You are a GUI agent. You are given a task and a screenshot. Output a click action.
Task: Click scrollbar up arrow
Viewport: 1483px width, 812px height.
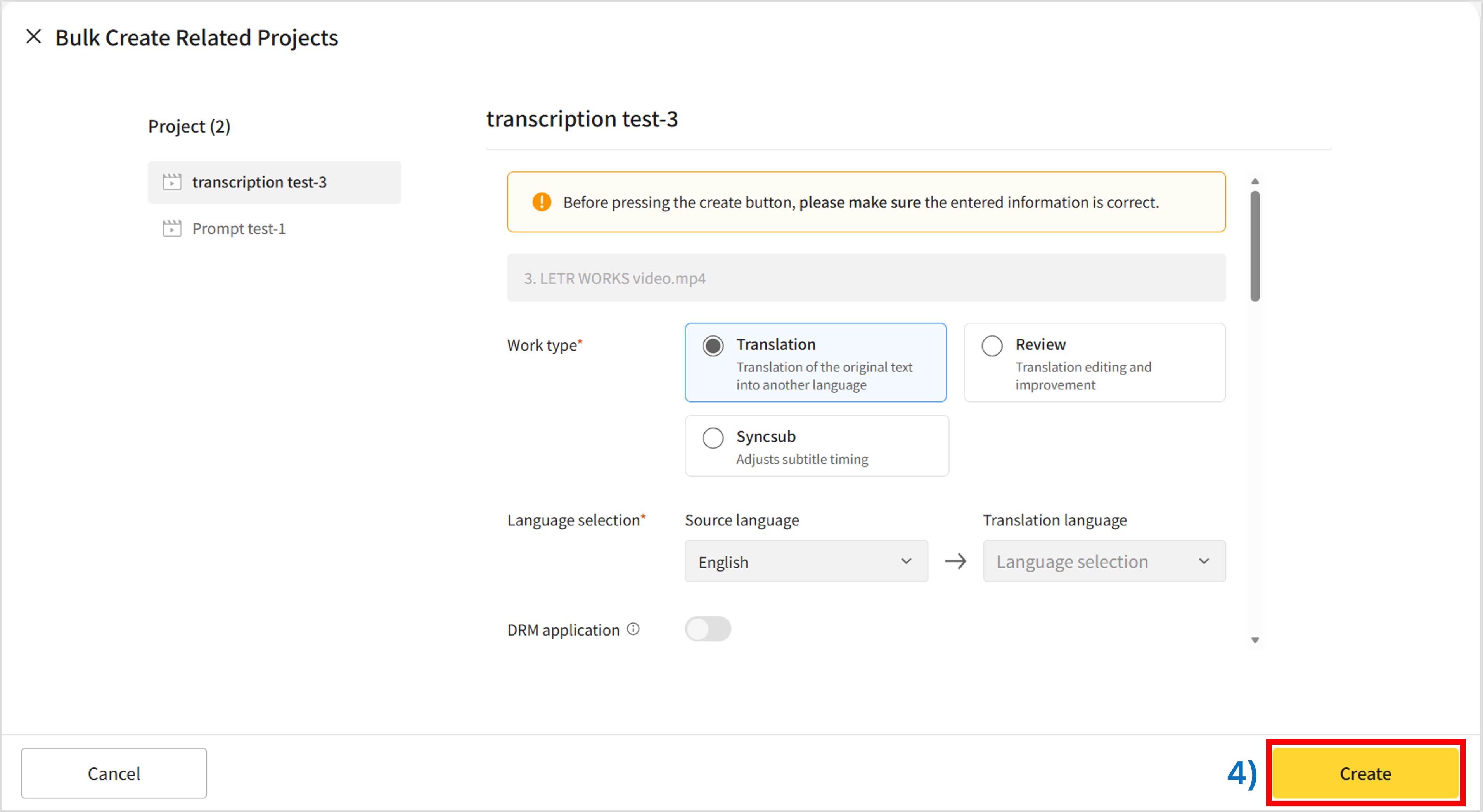tap(1255, 181)
